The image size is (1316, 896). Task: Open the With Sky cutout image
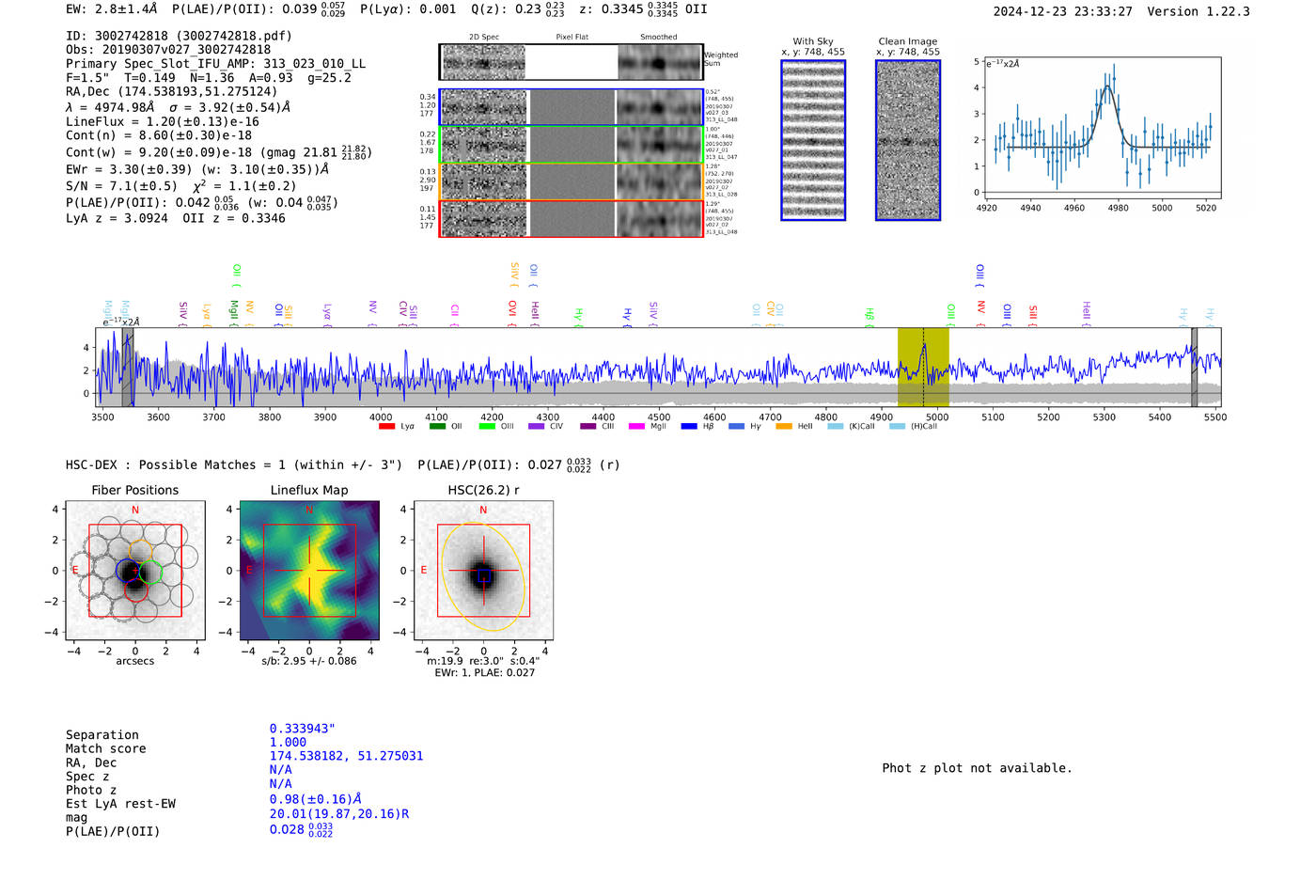(813, 140)
